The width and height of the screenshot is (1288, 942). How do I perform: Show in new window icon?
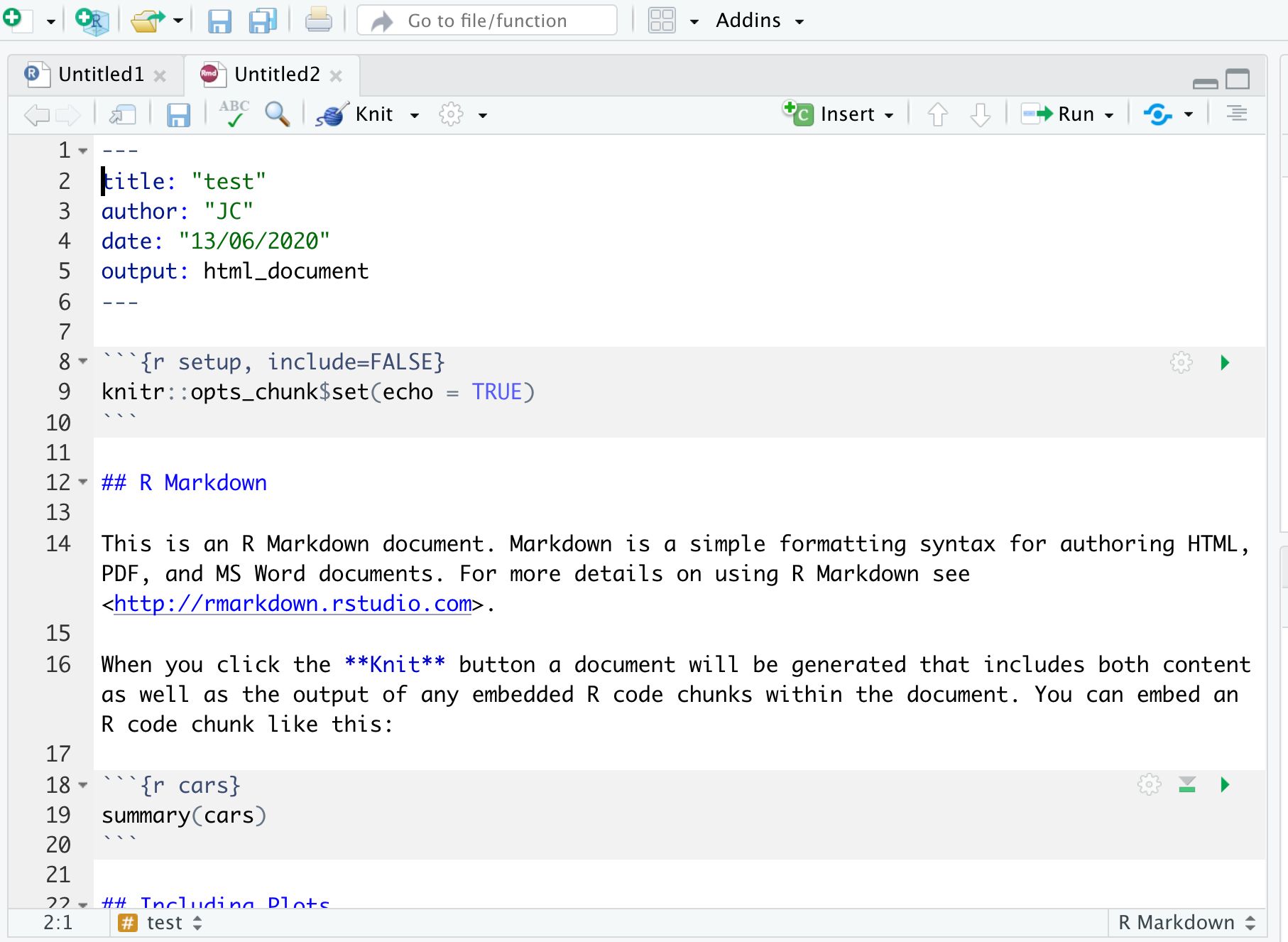tap(122, 114)
